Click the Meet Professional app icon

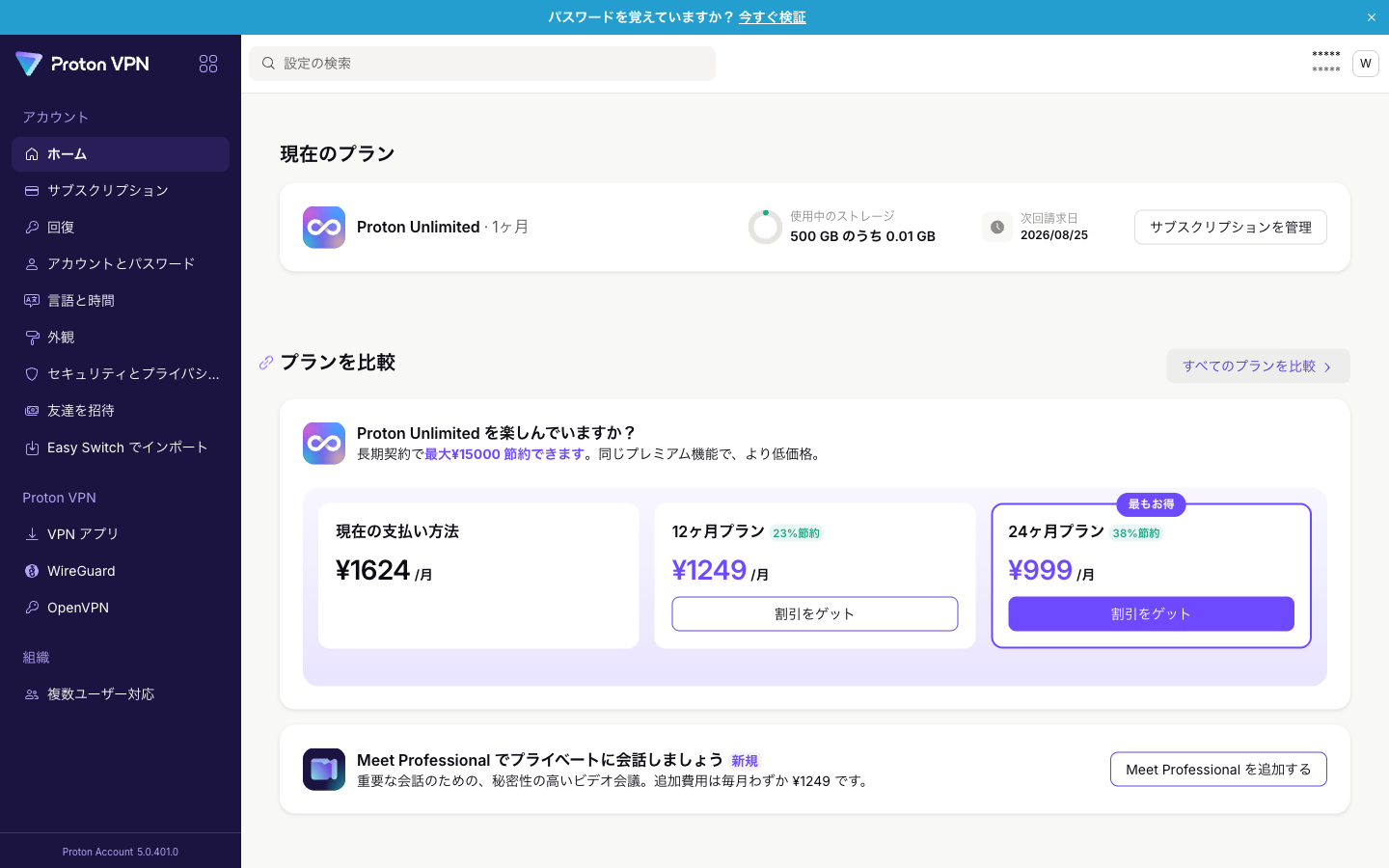tap(324, 770)
